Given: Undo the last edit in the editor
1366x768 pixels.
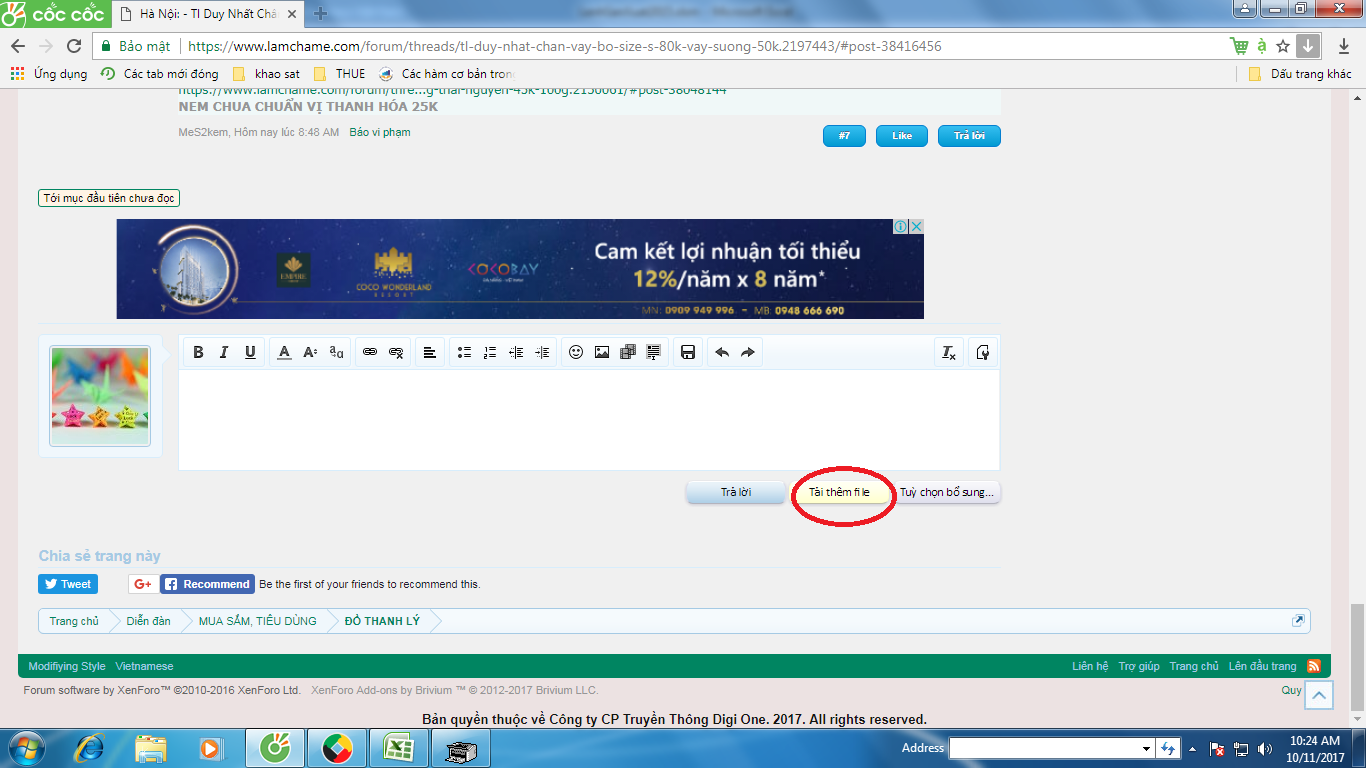Looking at the screenshot, I should (x=722, y=352).
